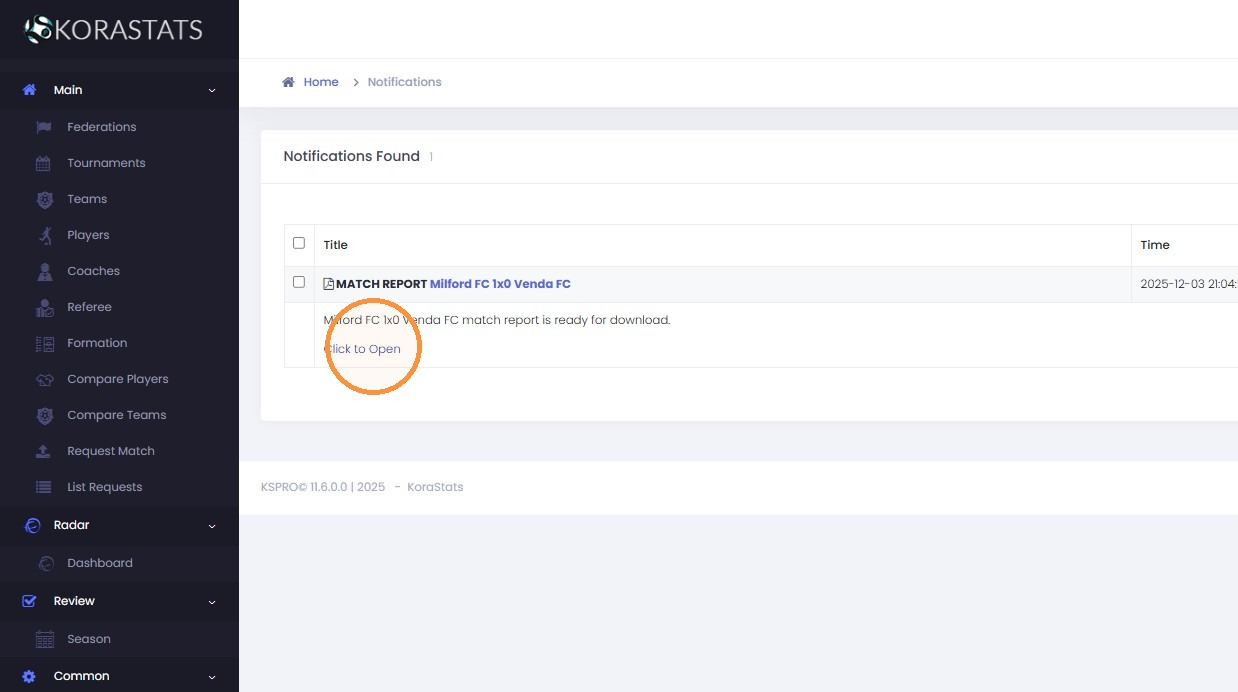Open the Compare Players menu item

pyautogui.click(x=118, y=379)
